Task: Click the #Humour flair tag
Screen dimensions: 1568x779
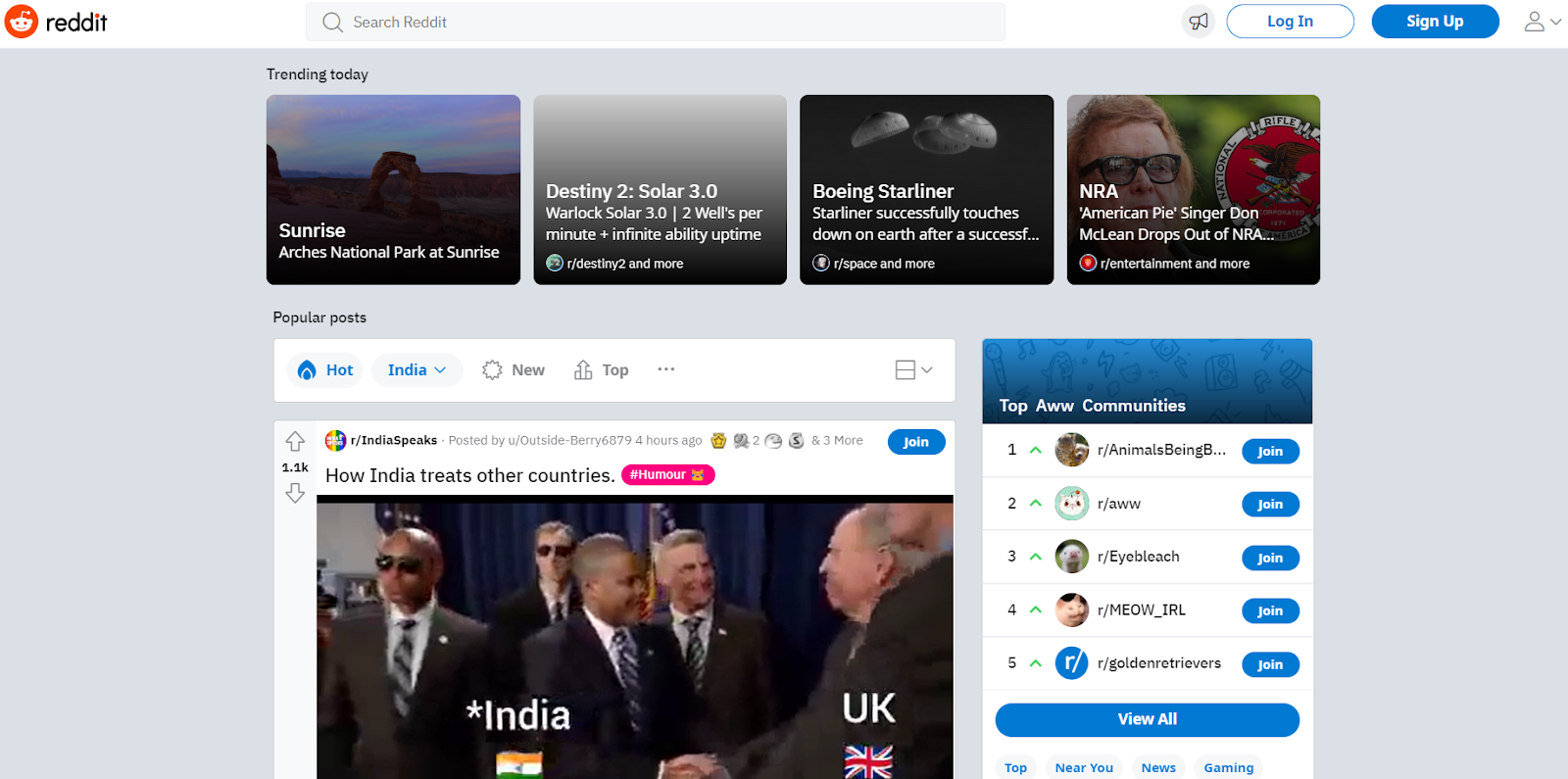Action: [x=668, y=474]
